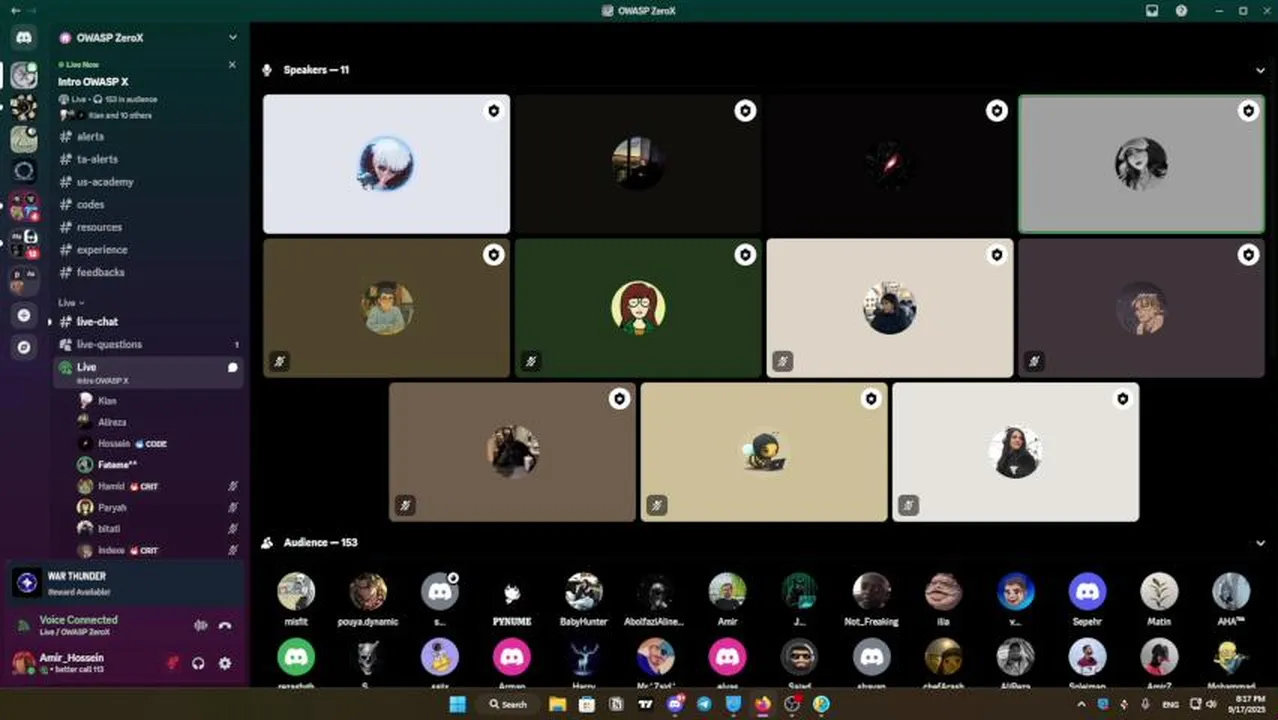Open User Settings gear icon
1278x720 pixels.
coord(225,663)
